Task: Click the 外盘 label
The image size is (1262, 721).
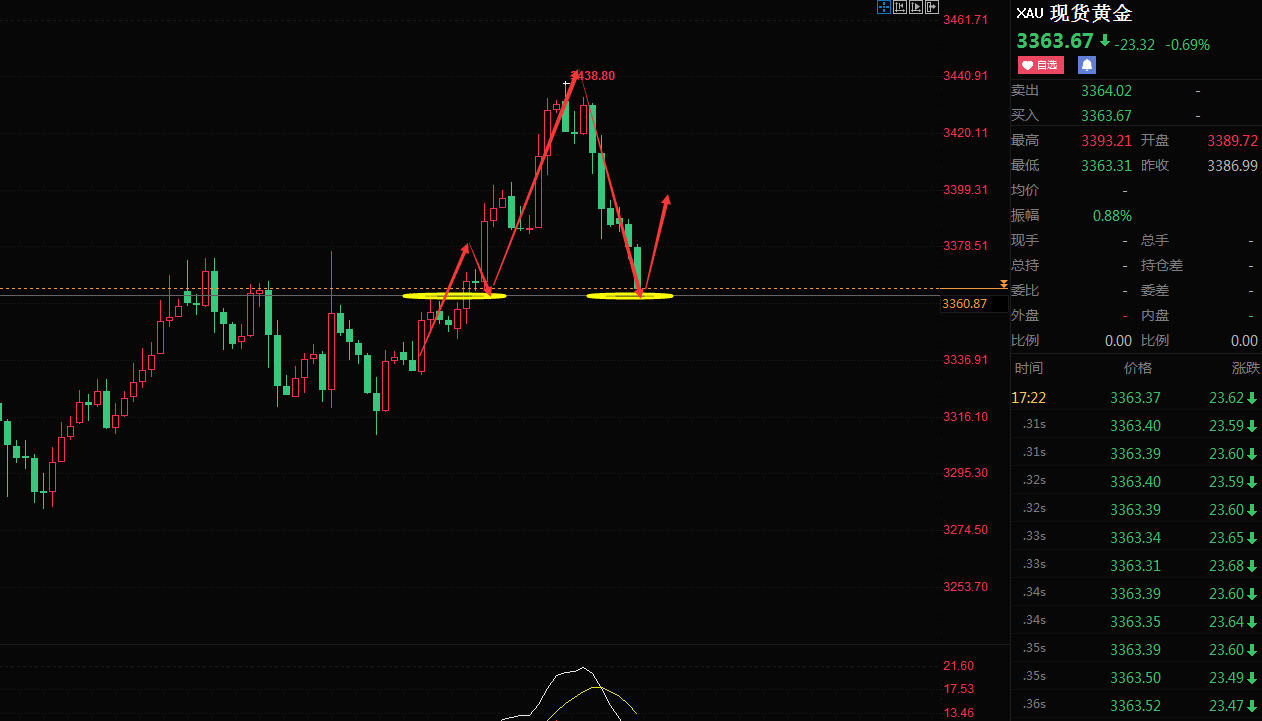Action: tap(1025, 315)
